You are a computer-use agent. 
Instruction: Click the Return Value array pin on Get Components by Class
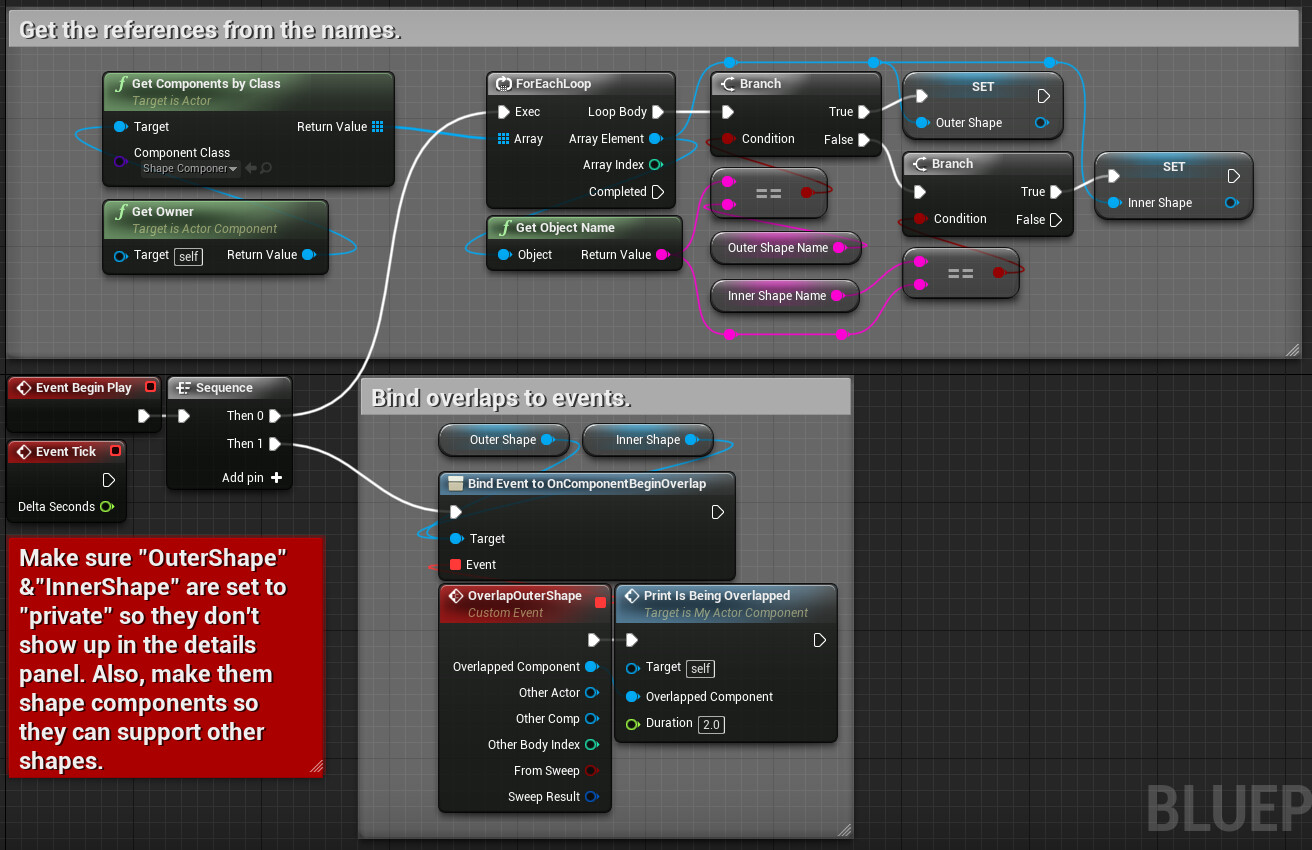(377, 127)
